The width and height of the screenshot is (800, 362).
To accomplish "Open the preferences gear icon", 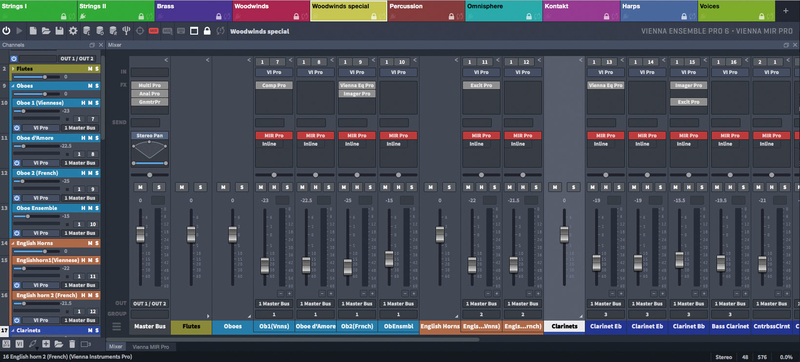I will point(73,31).
